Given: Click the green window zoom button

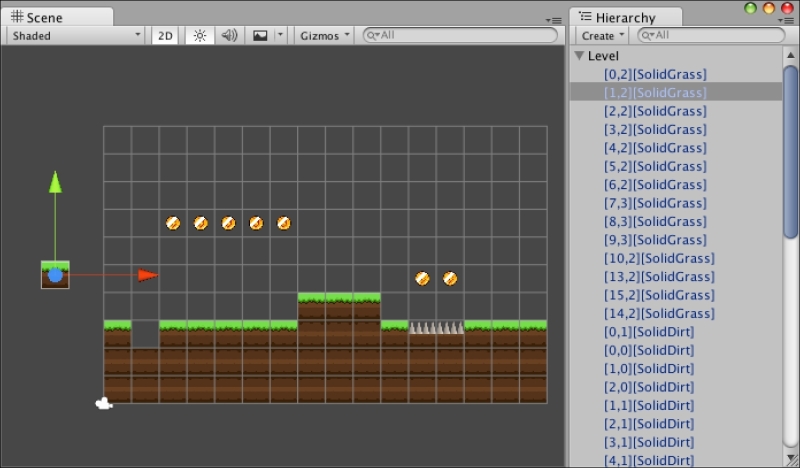Looking at the screenshot, I should click(x=751, y=8).
